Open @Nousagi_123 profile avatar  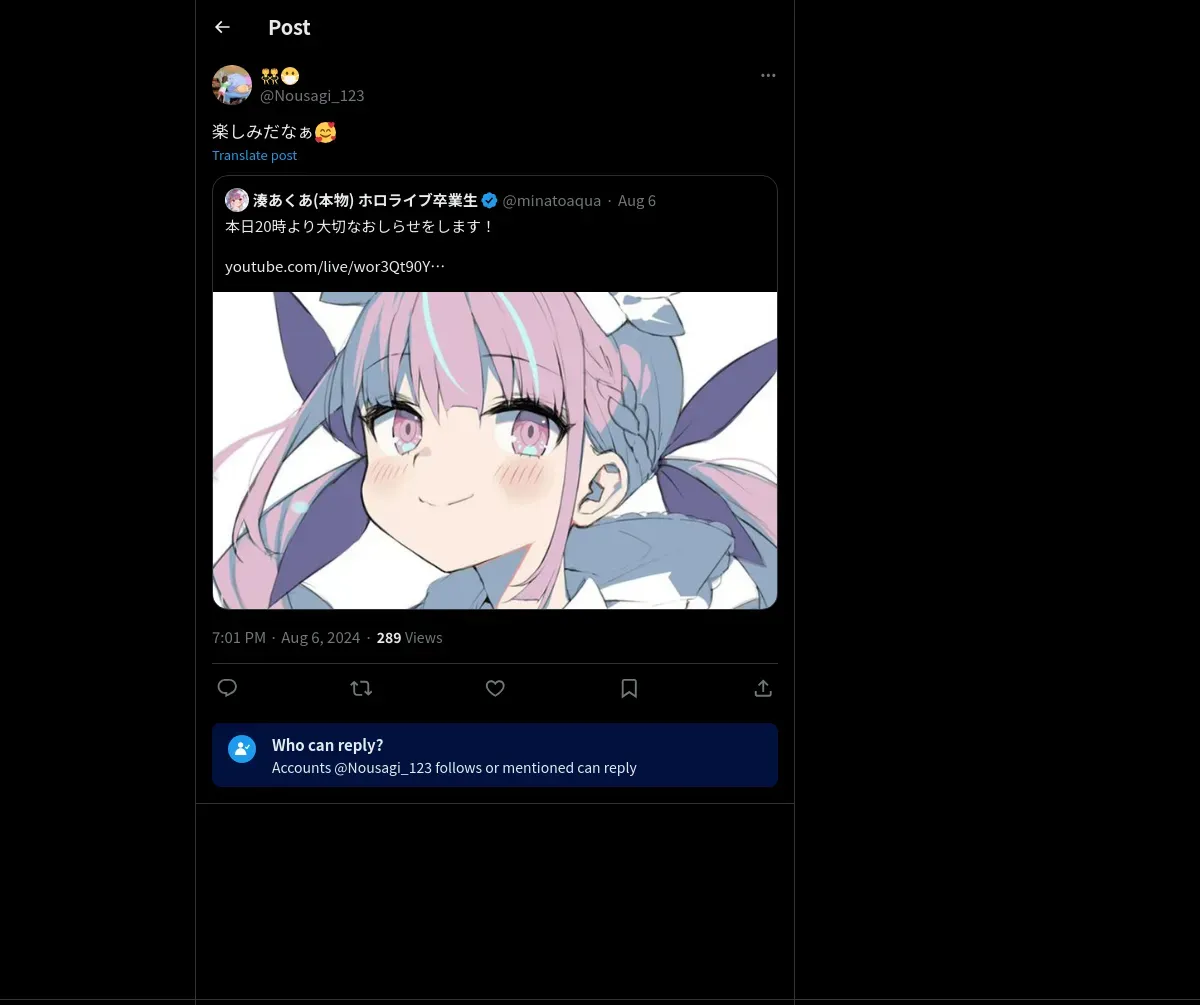point(232,85)
